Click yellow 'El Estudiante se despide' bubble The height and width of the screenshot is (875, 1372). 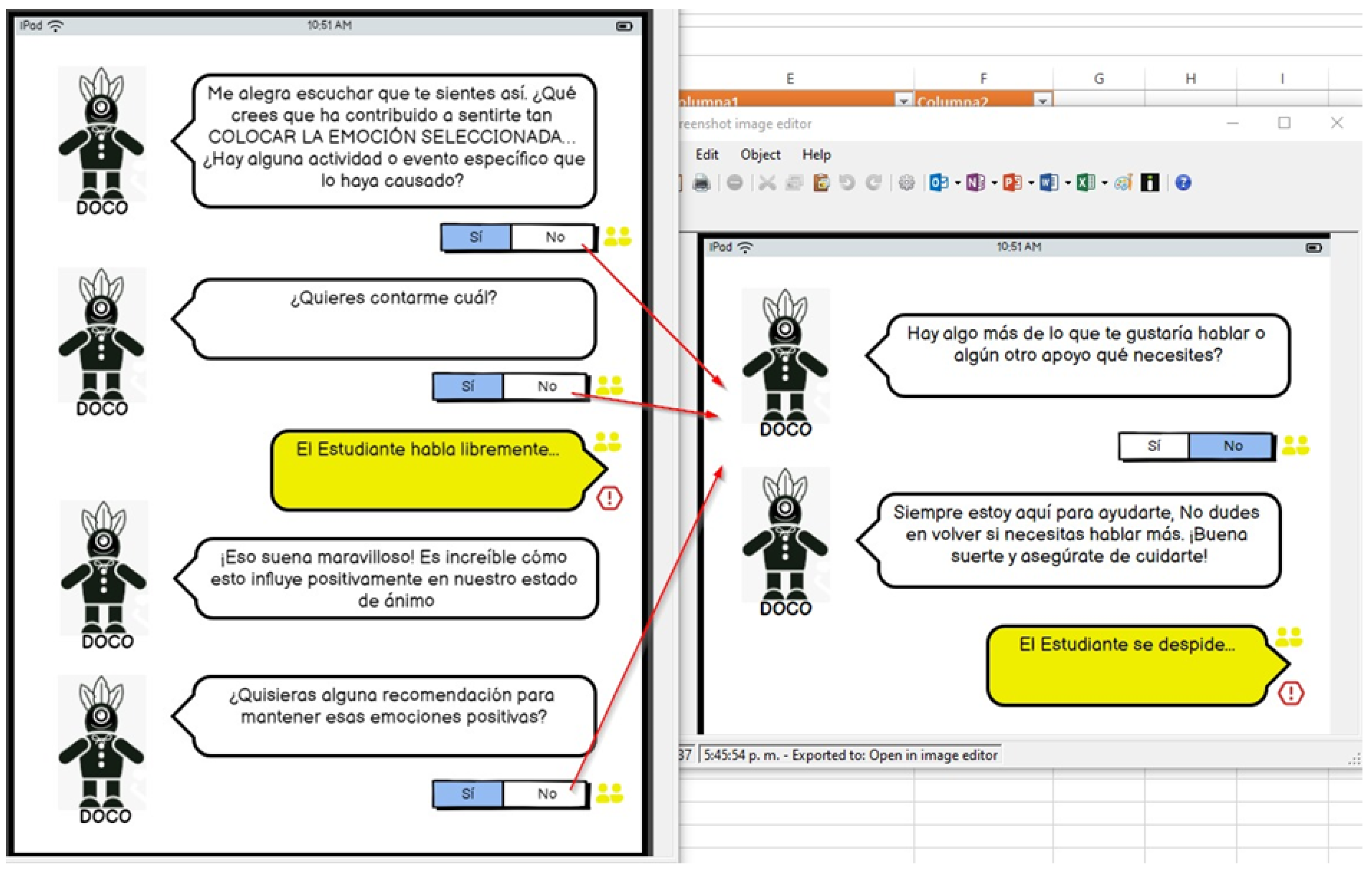(1138, 666)
